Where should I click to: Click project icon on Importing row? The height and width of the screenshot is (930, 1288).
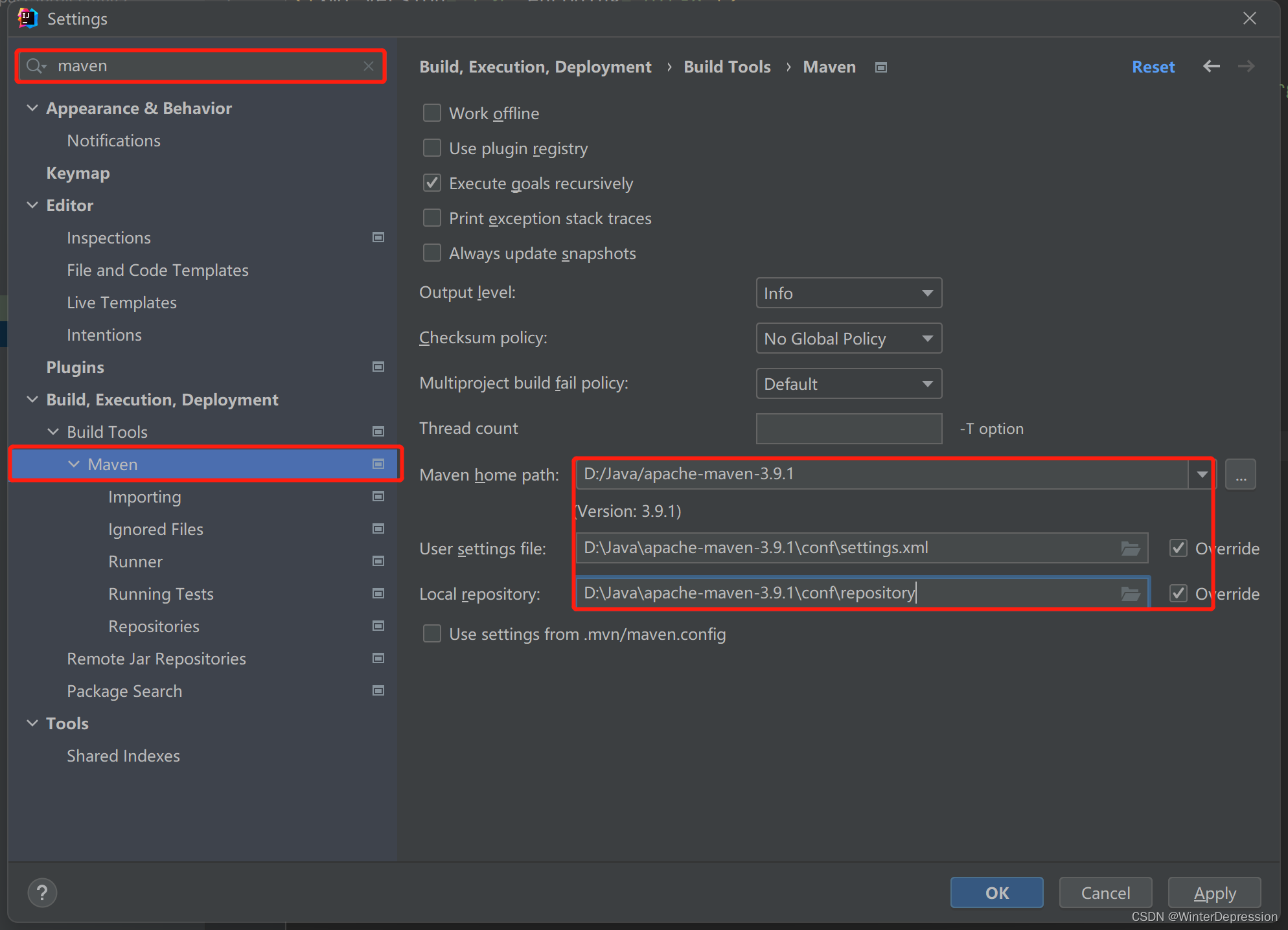click(x=378, y=496)
